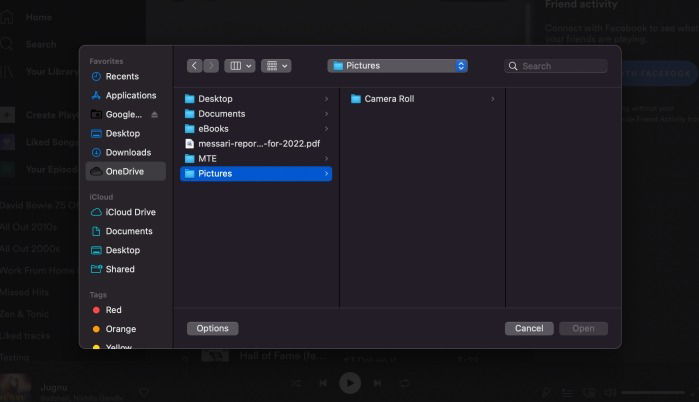
Task: Open Home in the Spotify sidebar
Action: (x=27, y=17)
